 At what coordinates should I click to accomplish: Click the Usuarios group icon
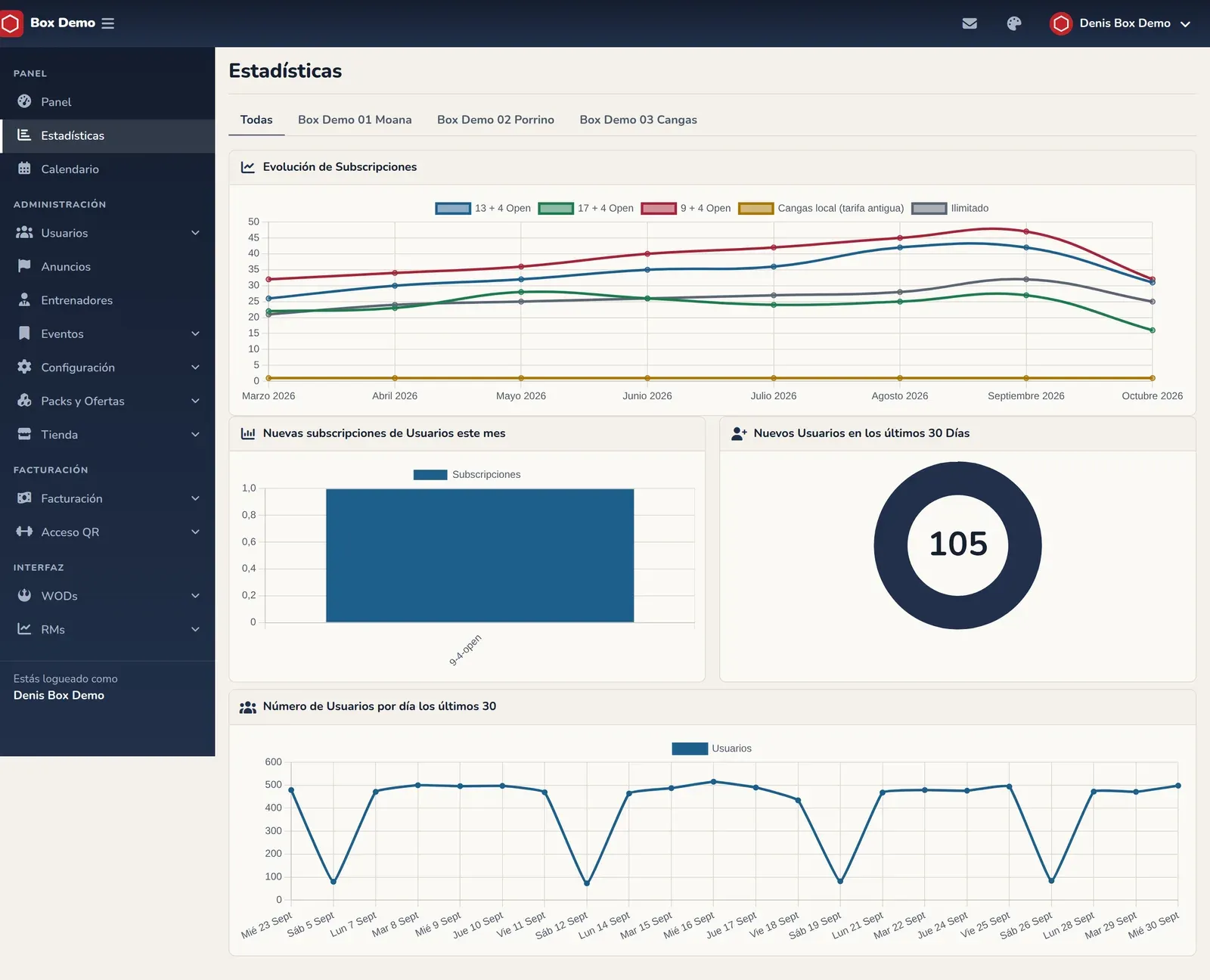point(24,233)
